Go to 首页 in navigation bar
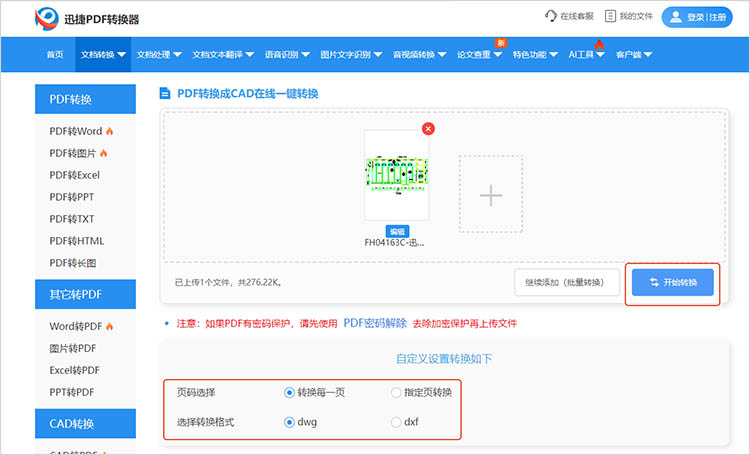This screenshot has width=750, height=455. click(55, 55)
